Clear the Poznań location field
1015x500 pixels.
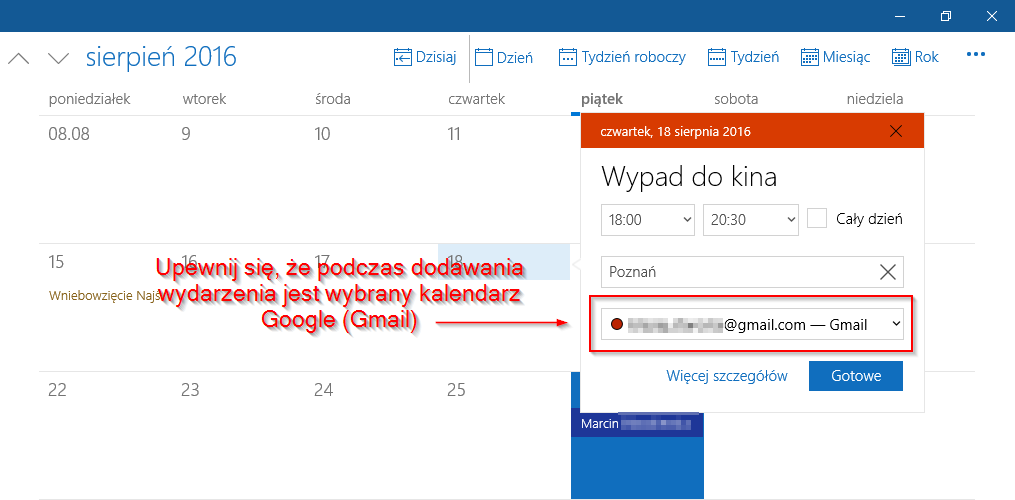887,272
